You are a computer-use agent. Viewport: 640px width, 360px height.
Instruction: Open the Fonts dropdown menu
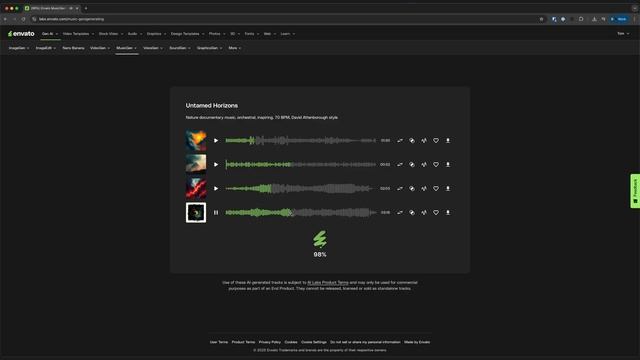tap(252, 34)
